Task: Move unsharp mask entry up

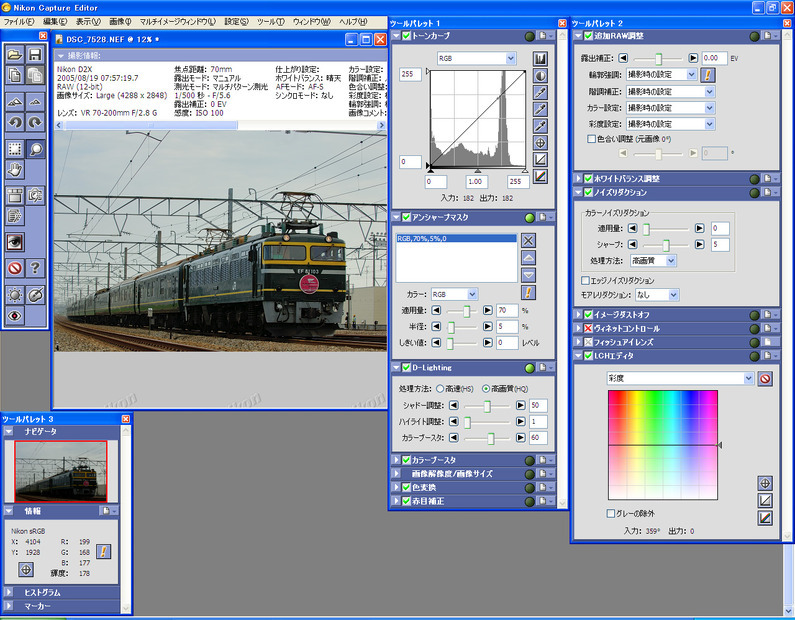Action: (528, 258)
